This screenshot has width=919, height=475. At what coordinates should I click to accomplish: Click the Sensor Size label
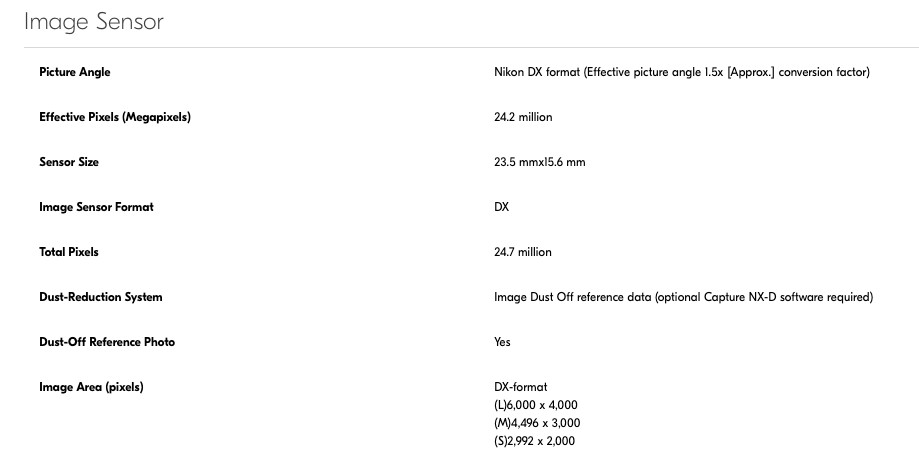tap(69, 162)
